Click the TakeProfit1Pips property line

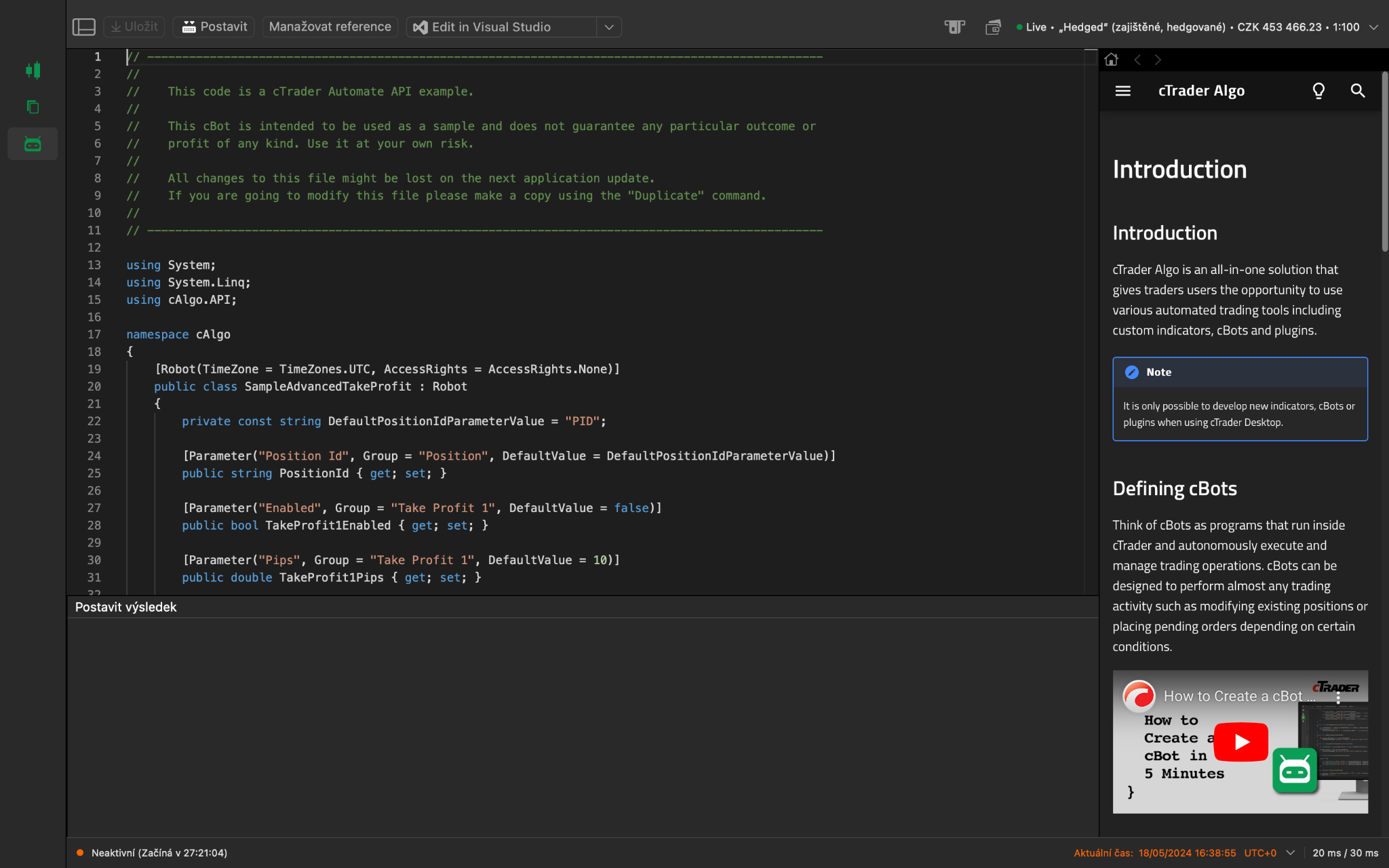tap(331, 578)
